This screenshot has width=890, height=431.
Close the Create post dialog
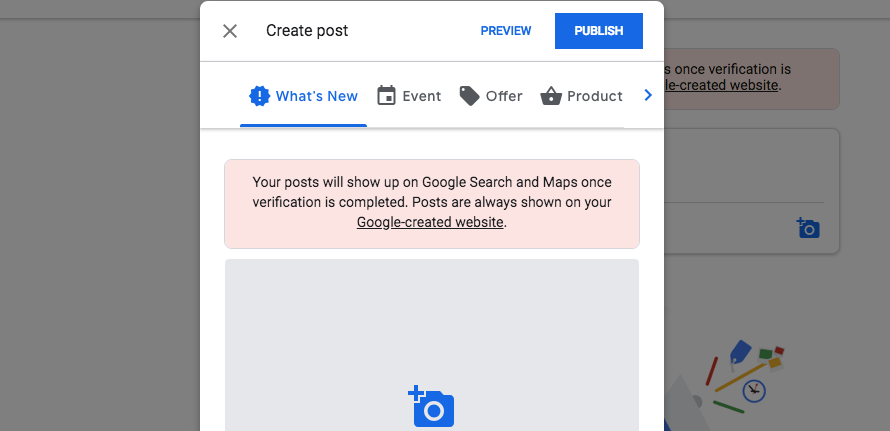point(230,31)
